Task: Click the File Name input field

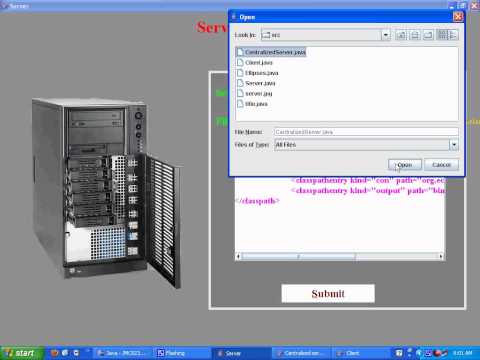Action: [366, 132]
